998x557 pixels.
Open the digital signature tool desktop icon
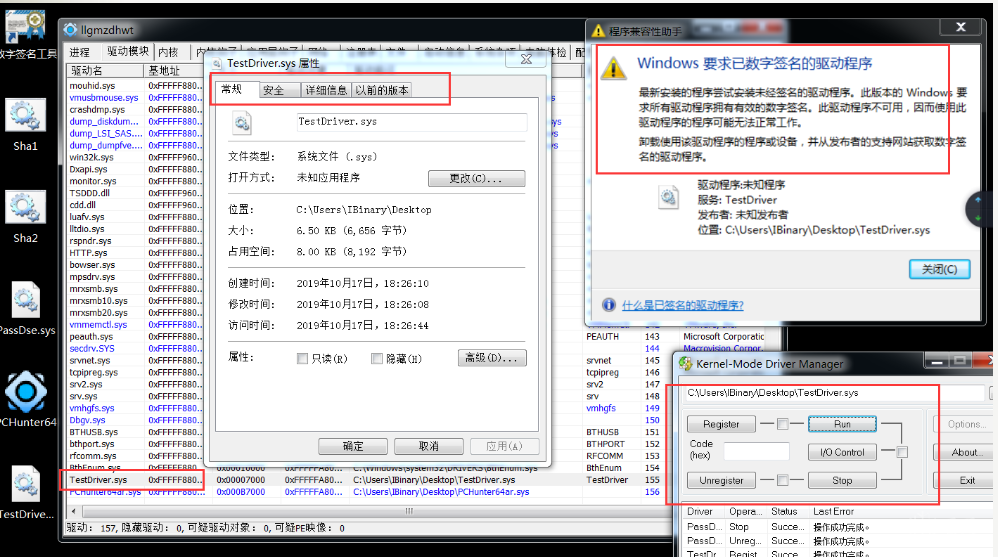pos(25,27)
